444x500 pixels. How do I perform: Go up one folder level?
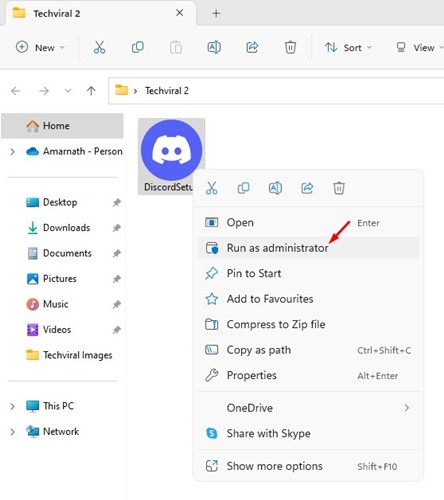[91, 91]
